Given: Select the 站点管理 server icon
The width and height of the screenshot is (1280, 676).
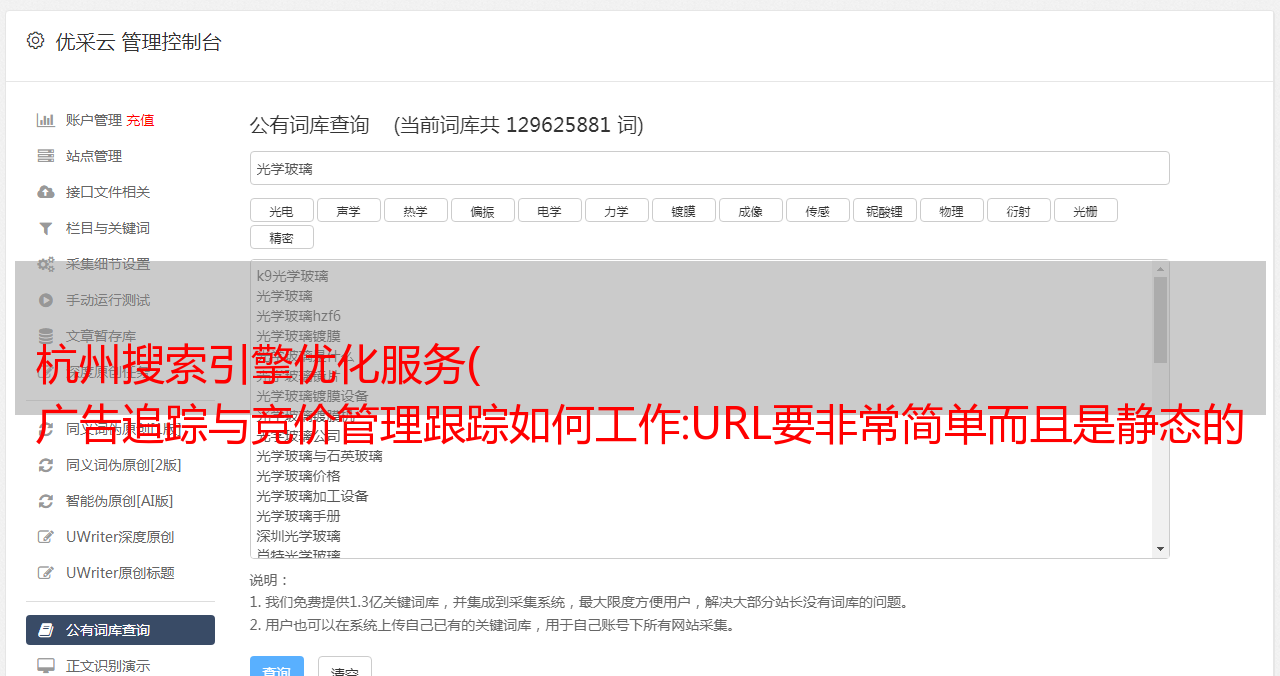Looking at the screenshot, I should tap(45, 156).
